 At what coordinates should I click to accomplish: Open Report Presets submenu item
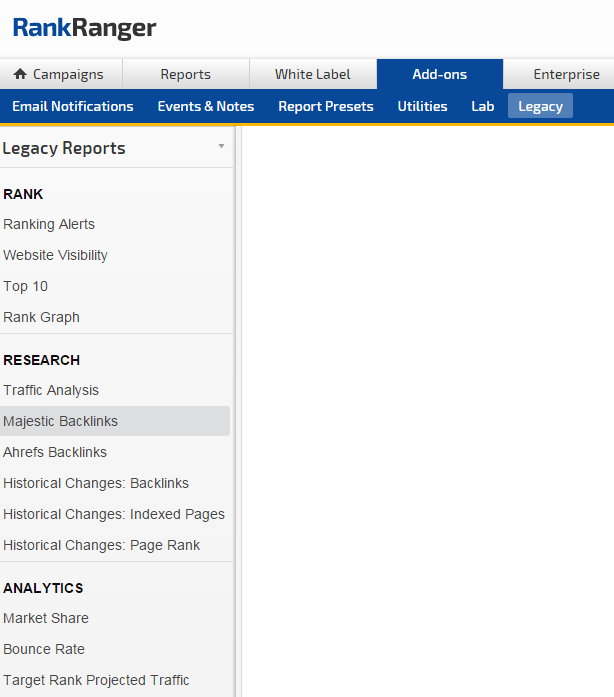[x=325, y=106]
